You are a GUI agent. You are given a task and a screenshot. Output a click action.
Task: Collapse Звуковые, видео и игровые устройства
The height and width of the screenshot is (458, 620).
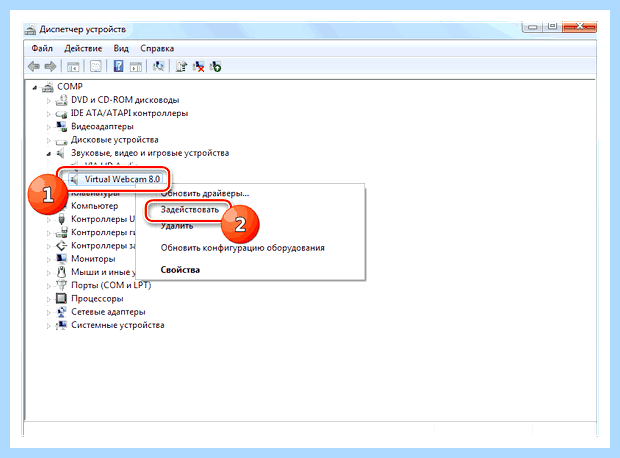click(49, 154)
